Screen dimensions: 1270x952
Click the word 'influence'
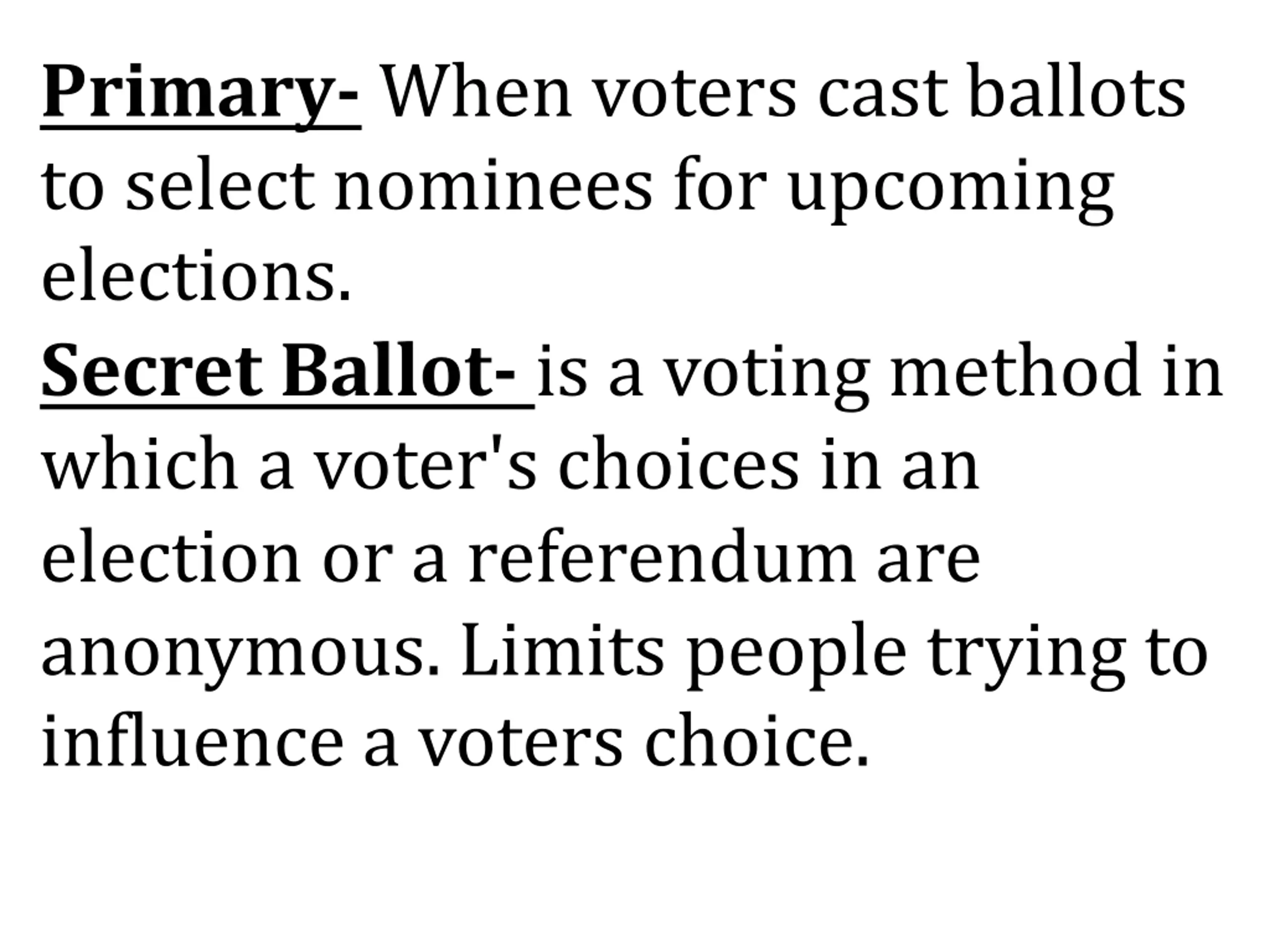point(192,740)
